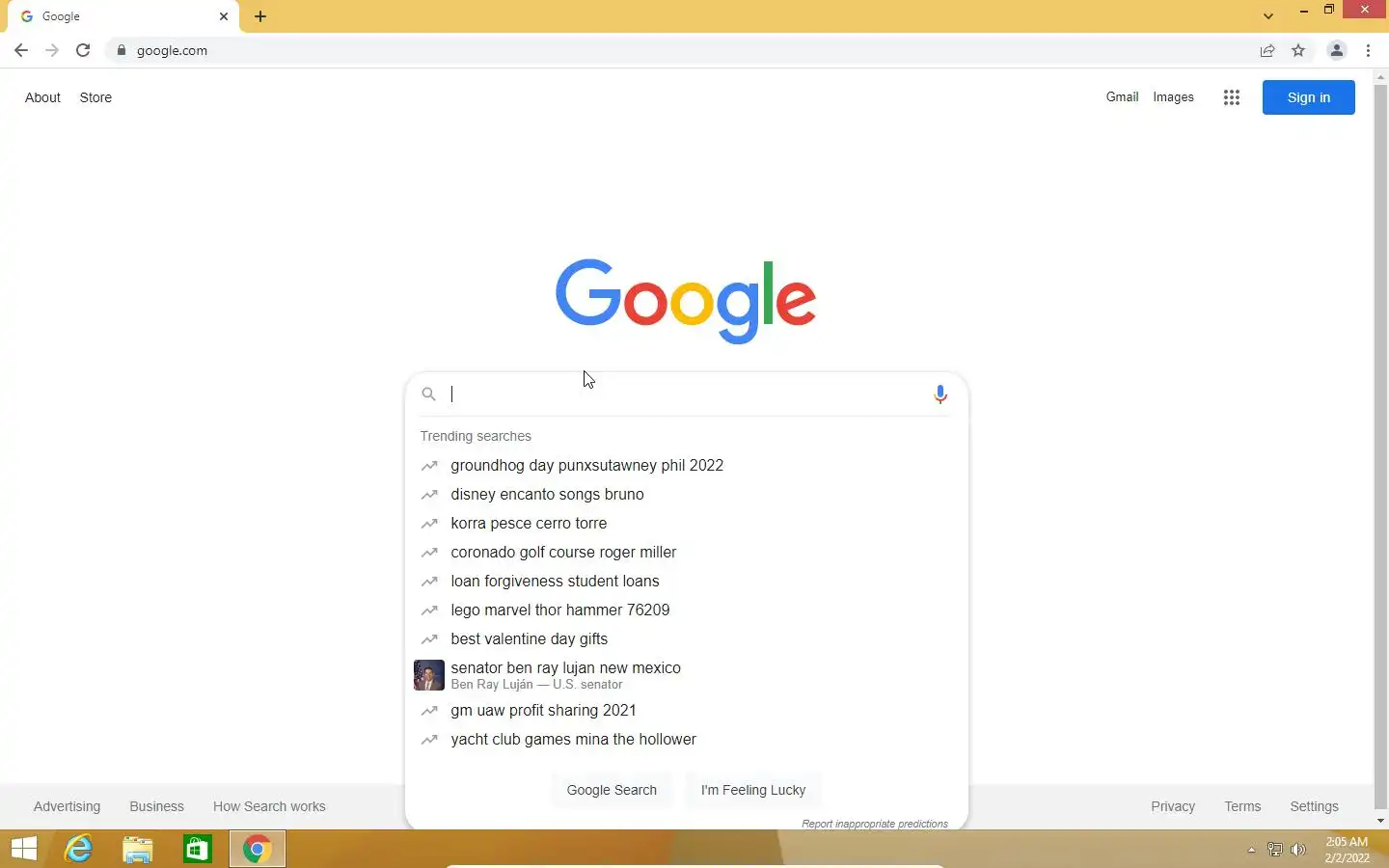Image resolution: width=1389 pixels, height=868 pixels.
Task: Click I'm Feeling Lucky button
Action: [753, 790]
